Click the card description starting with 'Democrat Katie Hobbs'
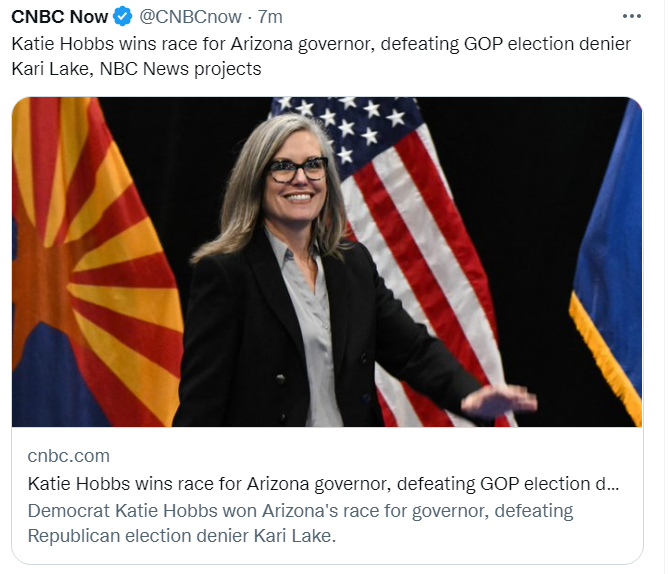The width and height of the screenshot is (669, 574). (300, 510)
